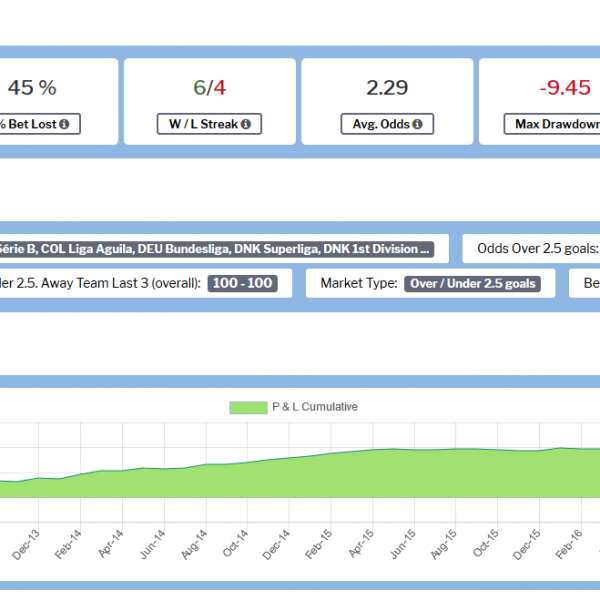Image resolution: width=600 pixels, height=600 pixels.
Task: Click the Away Team Last 3 (overall) label
Action: (121, 284)
